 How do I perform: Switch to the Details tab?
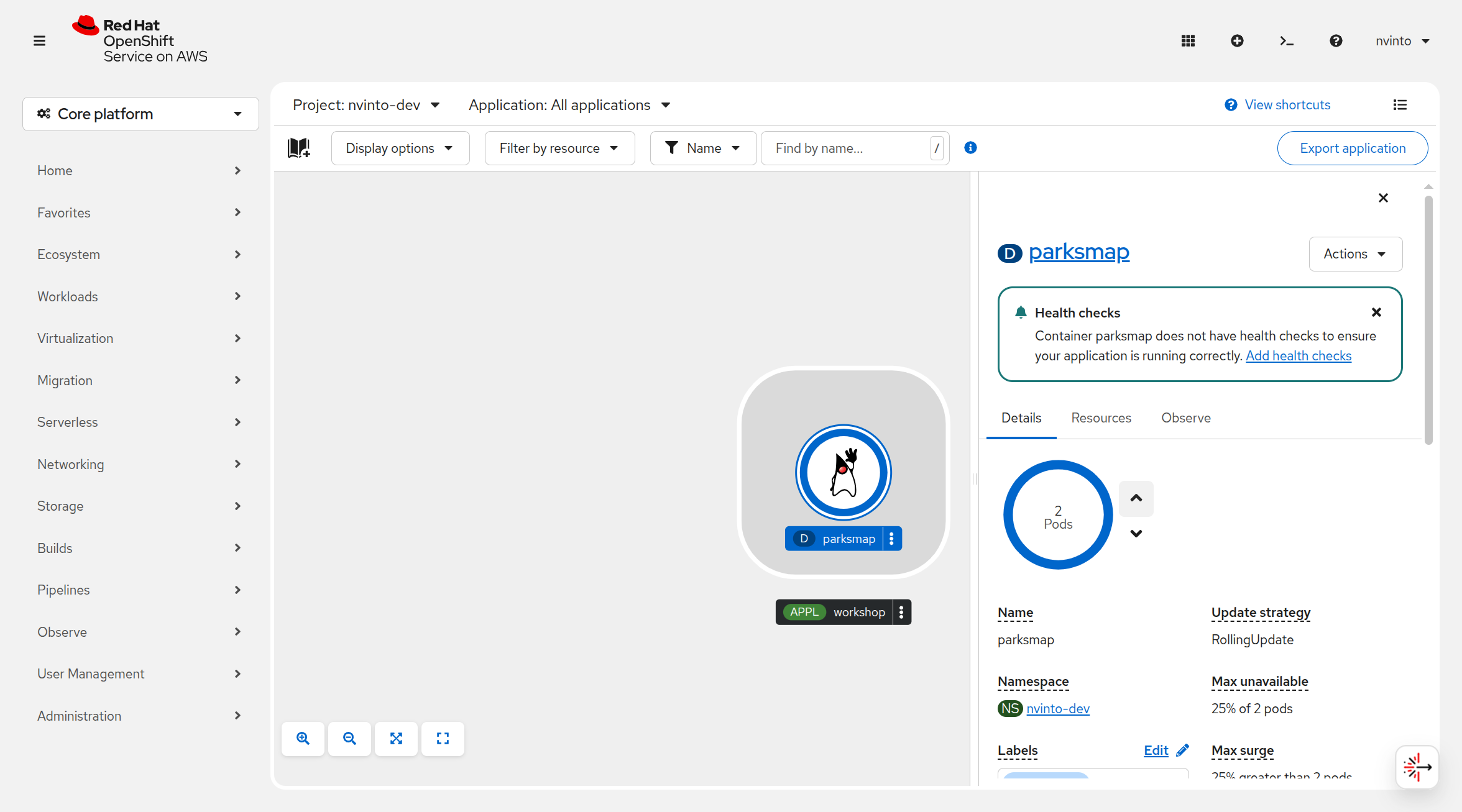click(x=1021, y=418)
